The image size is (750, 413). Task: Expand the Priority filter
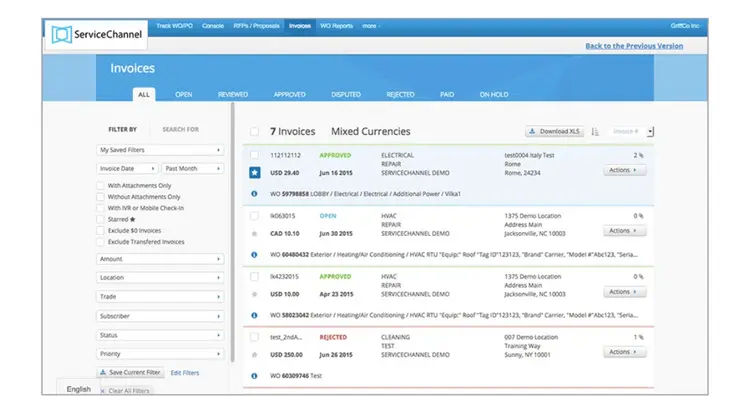tap(160, 354)
